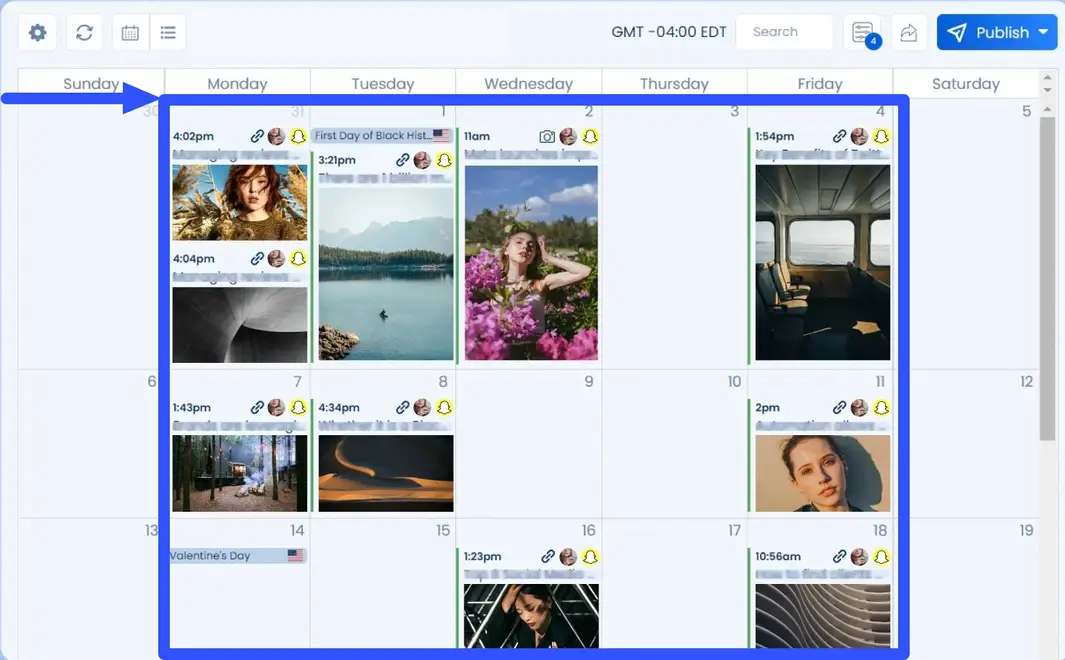Click camera icon on Wednesday 11am post
Viewport: 1065px width, 660px height.
[547, 136]
